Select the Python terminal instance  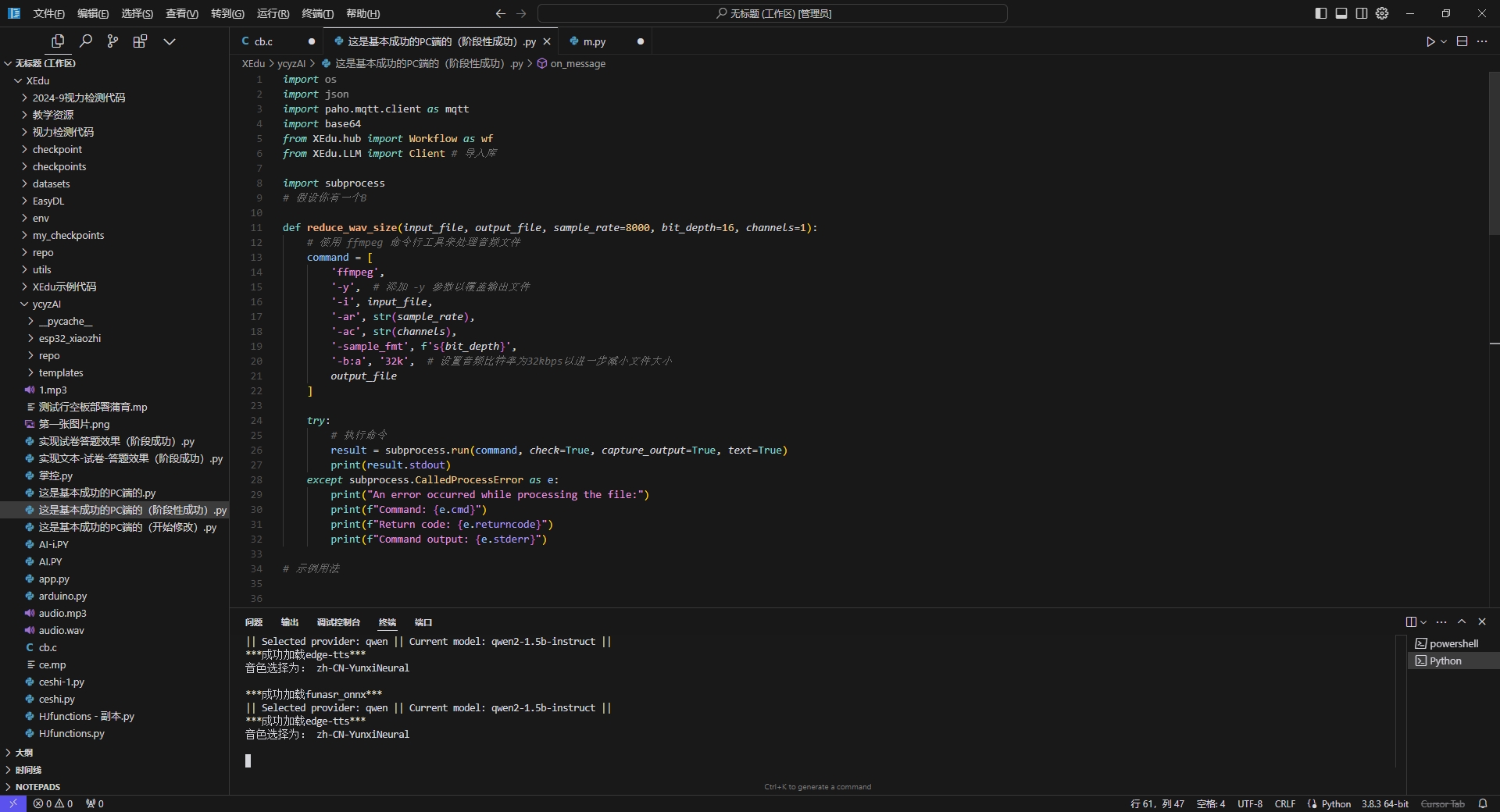[1453, 661]
